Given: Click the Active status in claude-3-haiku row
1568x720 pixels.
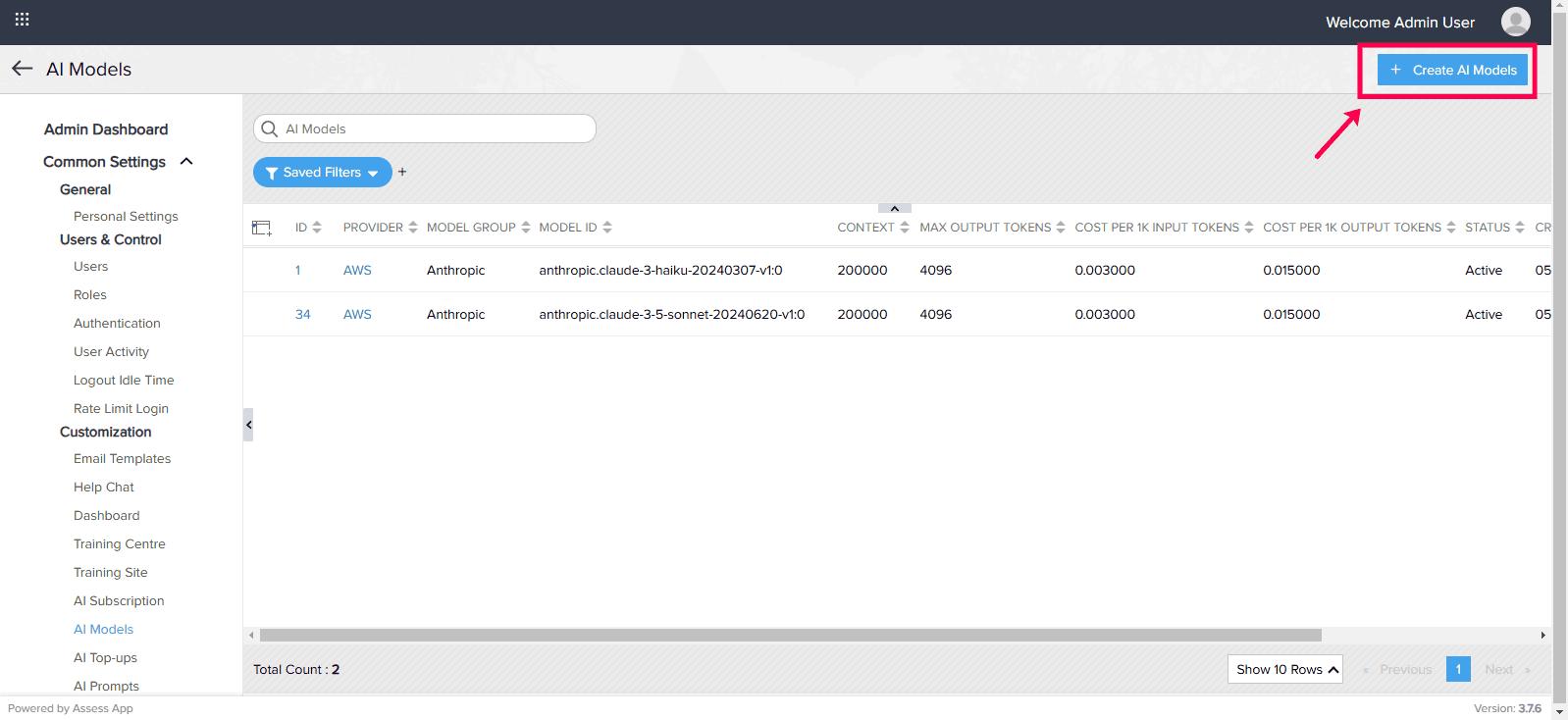Looking at the screenshot, I should [x=1484, y=271].
